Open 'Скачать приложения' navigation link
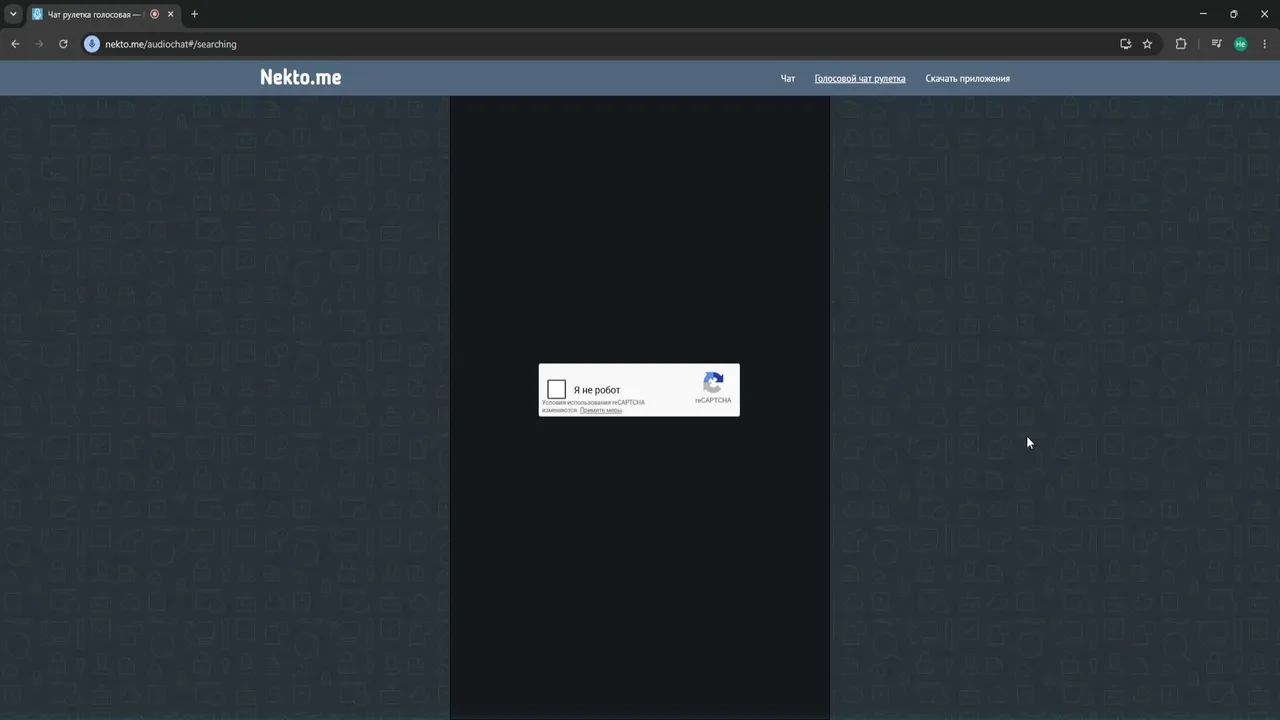 (x=967, y=78)
